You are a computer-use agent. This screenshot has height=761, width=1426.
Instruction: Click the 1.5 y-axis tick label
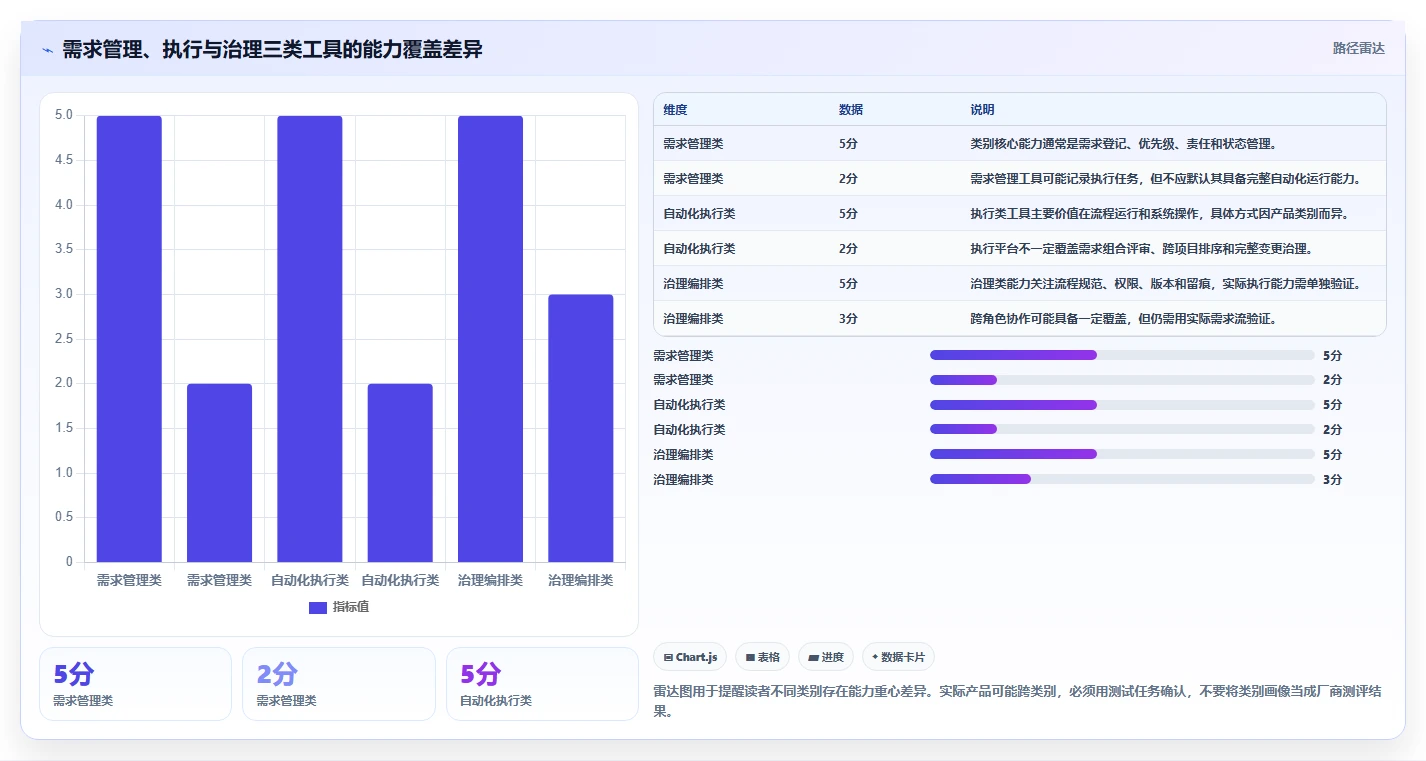click(x=64, y=428)
